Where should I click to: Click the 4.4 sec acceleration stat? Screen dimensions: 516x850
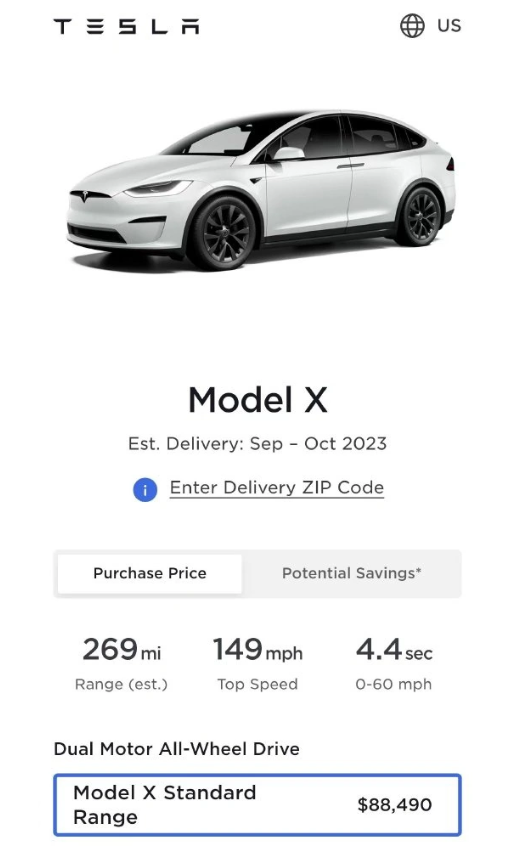tap(394, 650)
